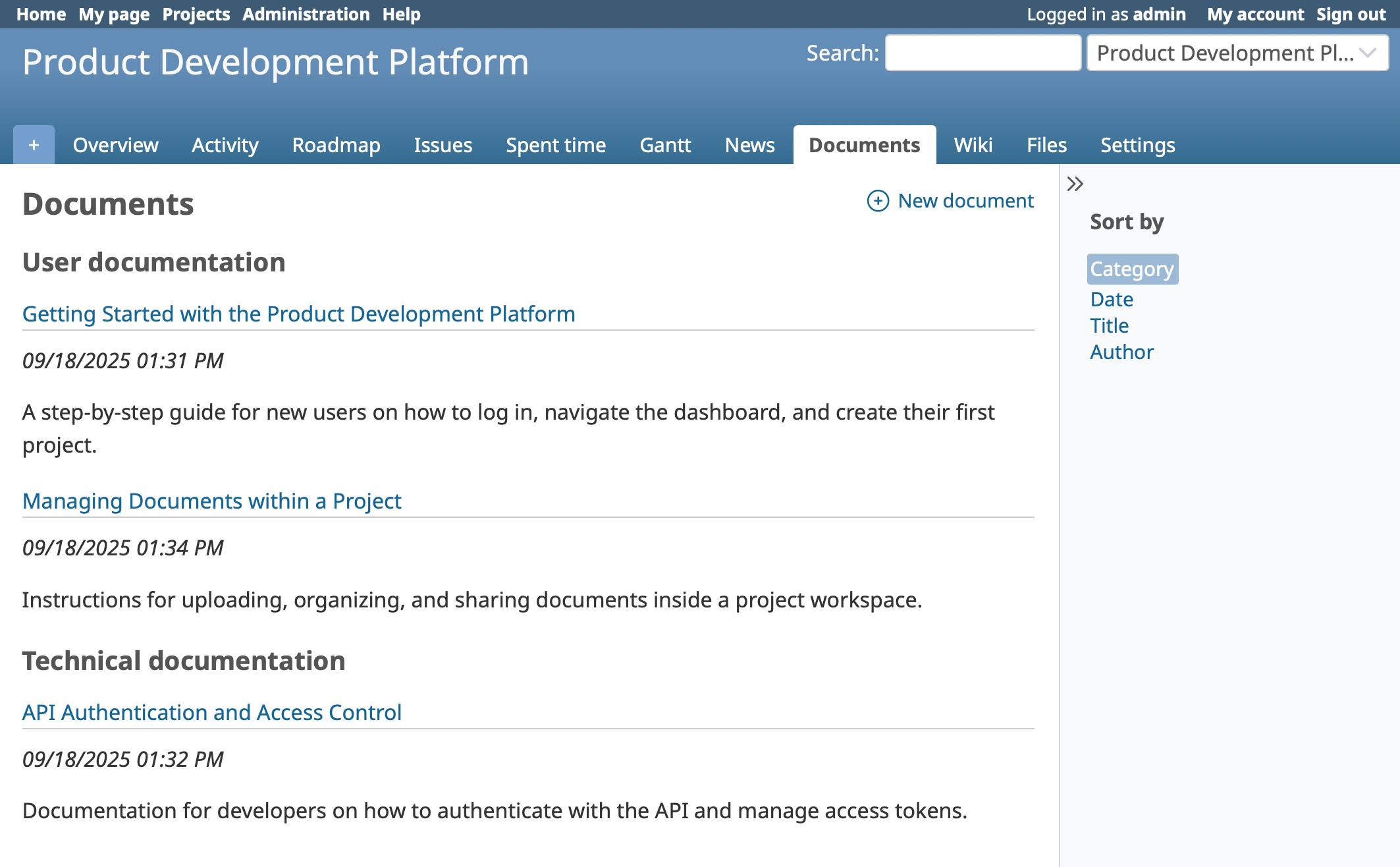Screen dimensions: 1400x867
Task: Click the plus icon to add a project tab
Action: (32, 144)
